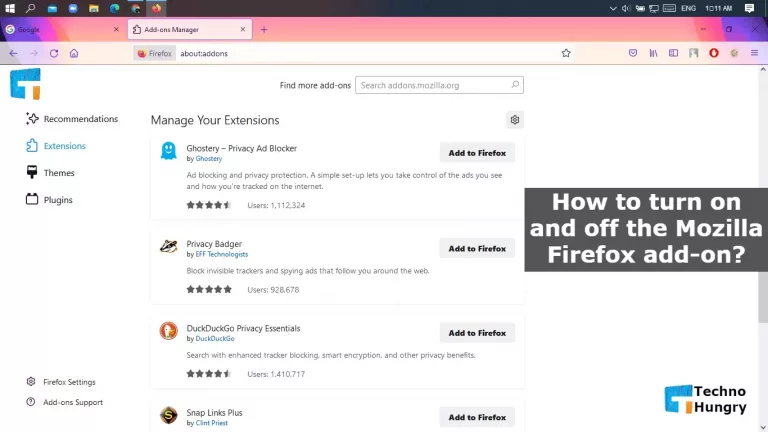Screen dimensions: 768x432
Task: Open the Clint Priest author link
Action: (212, 423)
